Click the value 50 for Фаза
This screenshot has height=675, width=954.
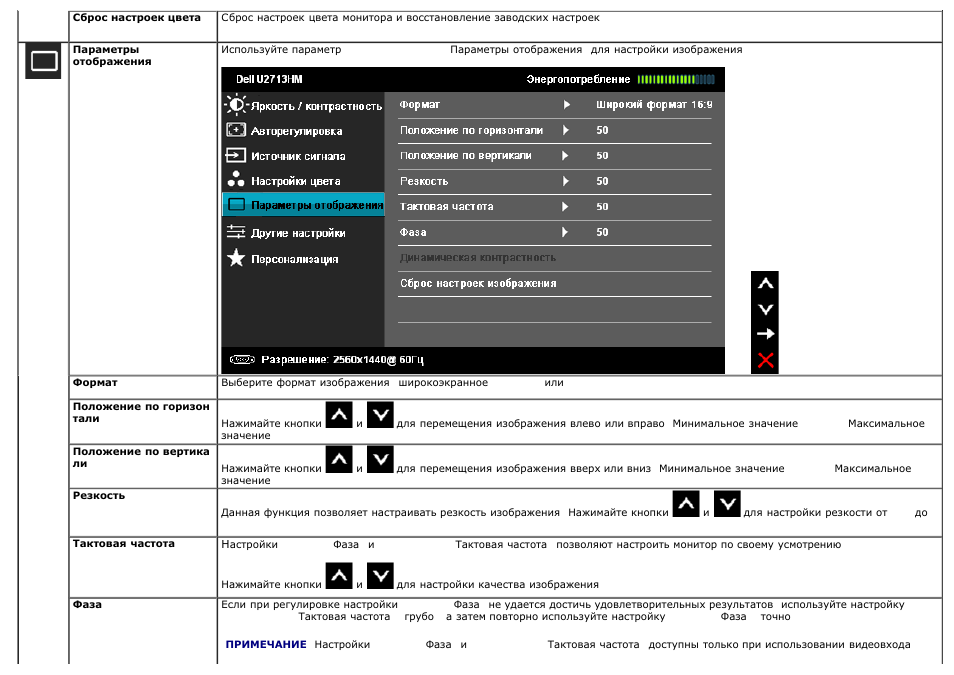(602, 233)
